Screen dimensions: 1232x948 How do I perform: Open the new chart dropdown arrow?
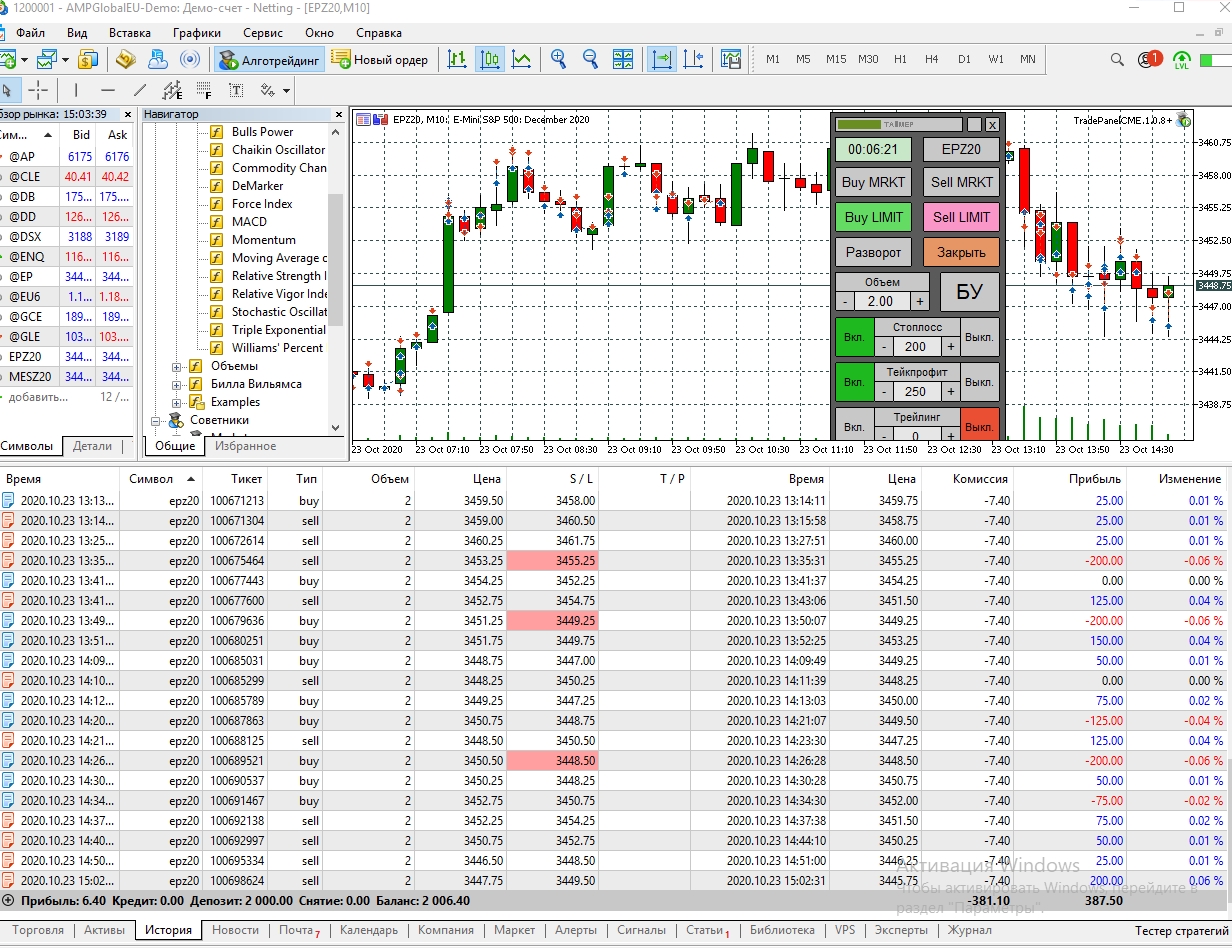pyautogui.click(x=25, y=60)
